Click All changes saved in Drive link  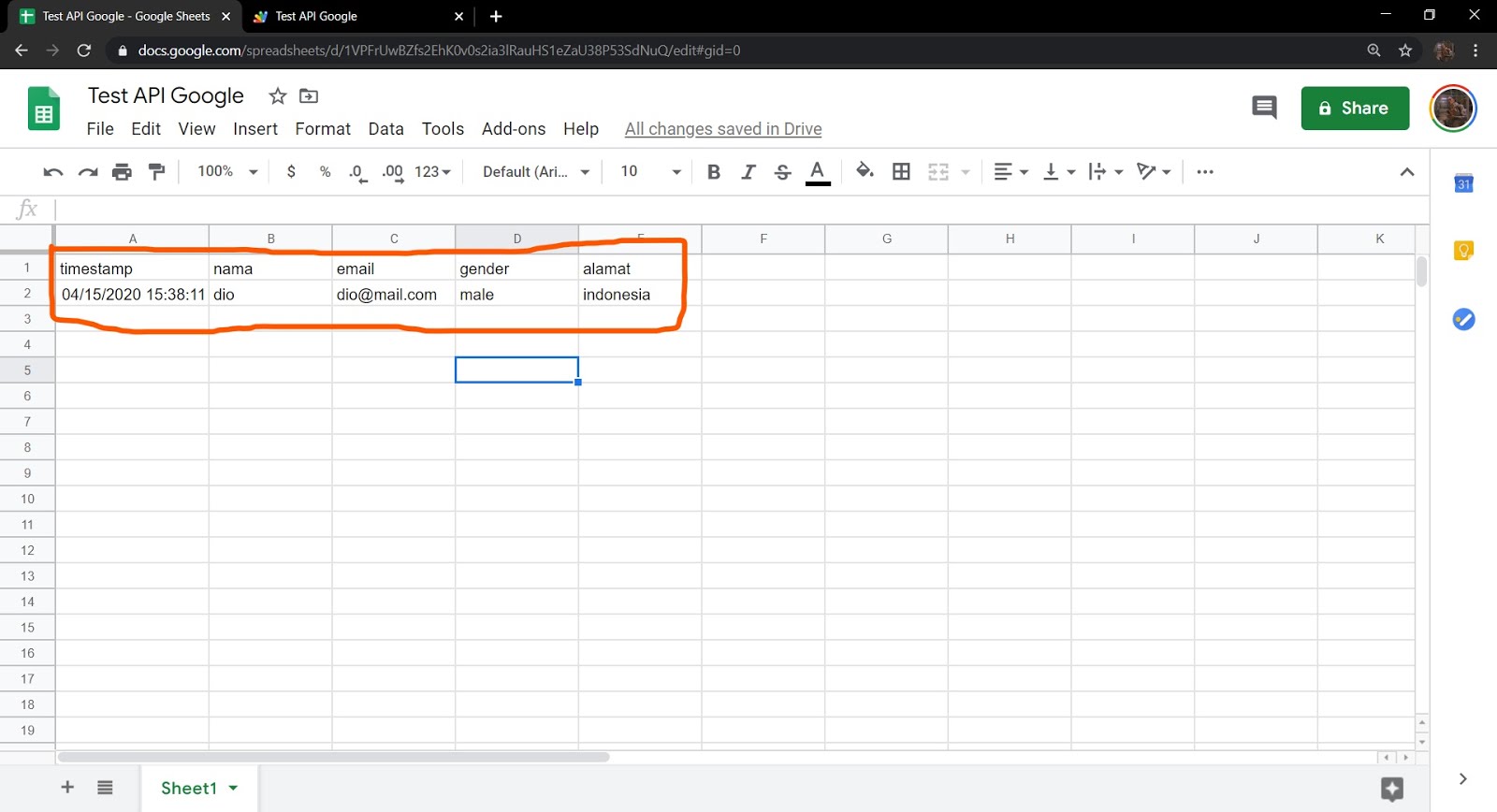pos(723,129)
